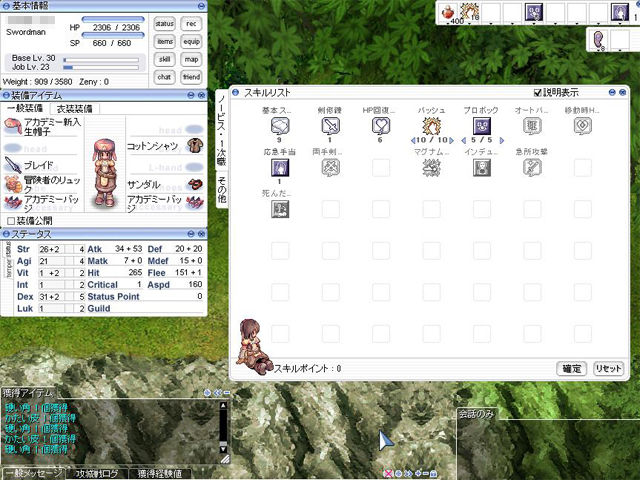Select the ノービス・1次職 skill tab
Screen dimensions: 640x480
point(222,129)
